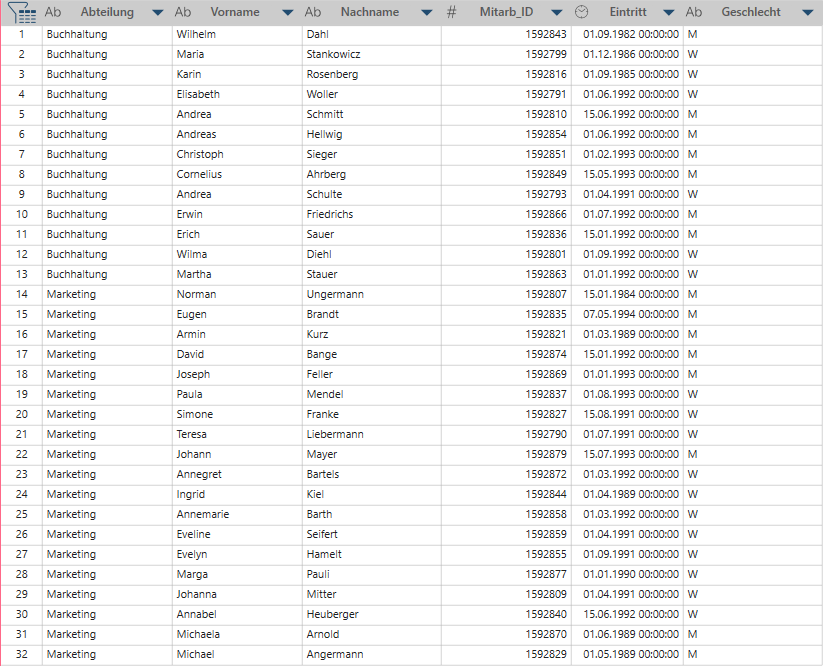The height and width of the screenshot is (666, 823).
Task: Click the cell Elisabeth
Action: click(x=237, y=94)
